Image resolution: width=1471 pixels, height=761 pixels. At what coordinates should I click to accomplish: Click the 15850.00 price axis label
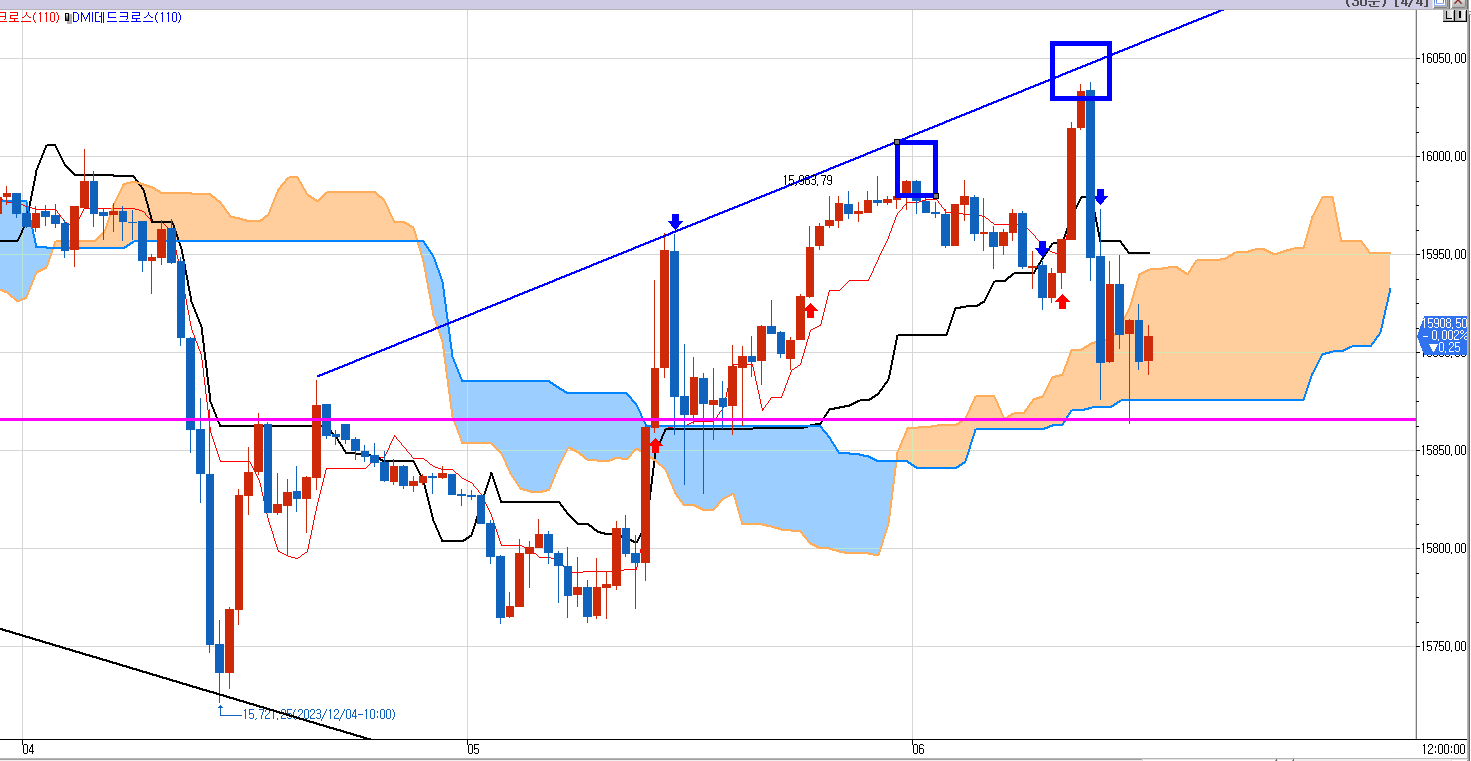click(x=1443, y=450)
